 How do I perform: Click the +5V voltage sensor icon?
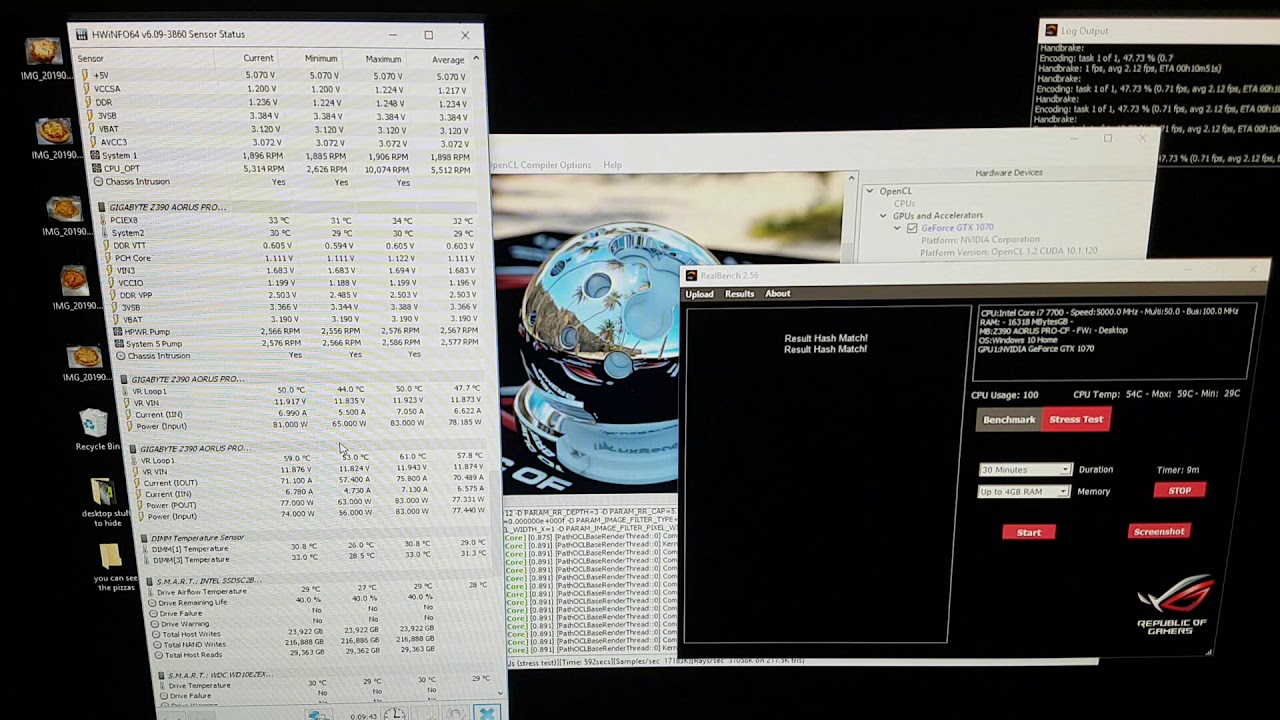click(x=86, y=75)
